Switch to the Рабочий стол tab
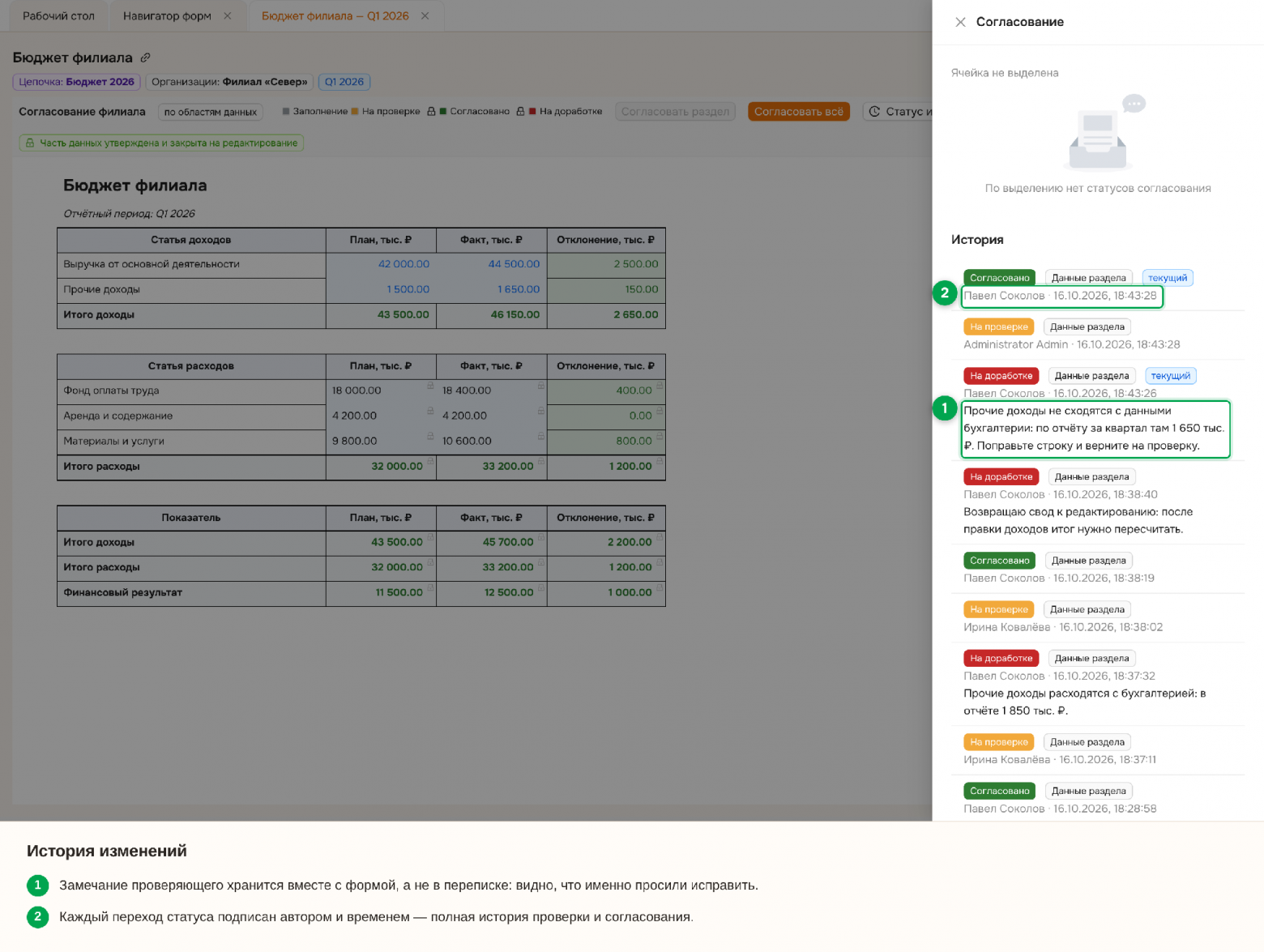1264x952 pixels. [58, 16]
